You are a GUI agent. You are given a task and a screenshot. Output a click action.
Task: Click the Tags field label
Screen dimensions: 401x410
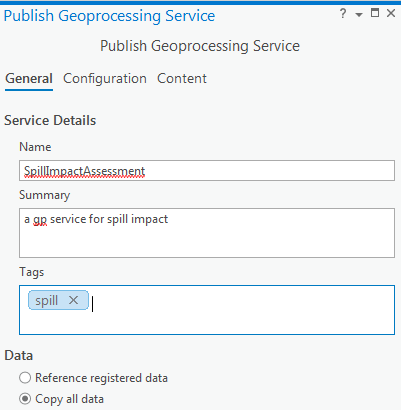32,272
